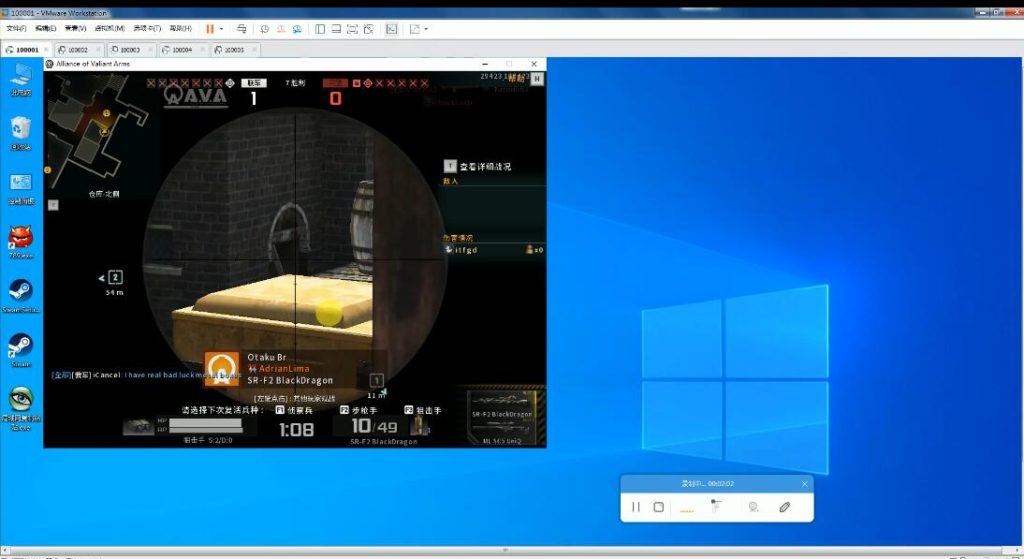The height and width of the screenshot is (559, 1024).
Task: Select 步枪手 as next respawn class
Action: point(359,410)
